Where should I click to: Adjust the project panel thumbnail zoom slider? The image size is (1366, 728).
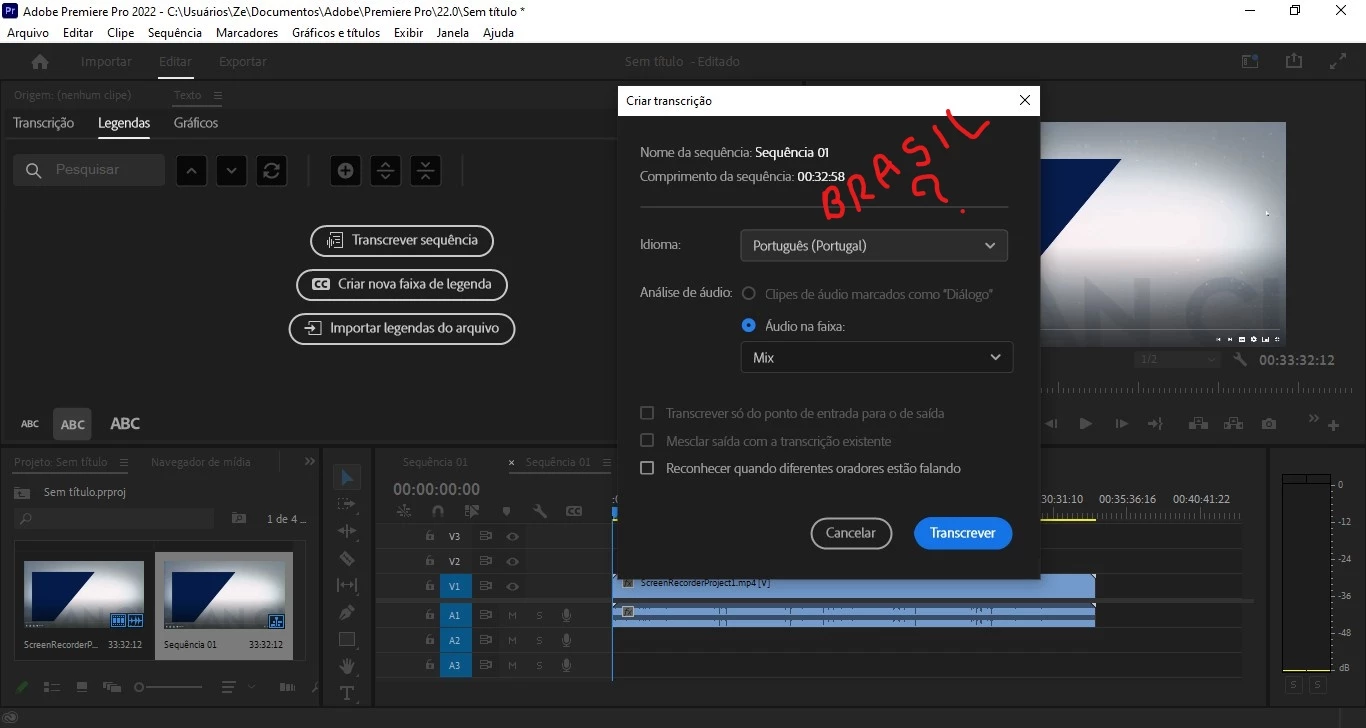click(x=168, y=687)
